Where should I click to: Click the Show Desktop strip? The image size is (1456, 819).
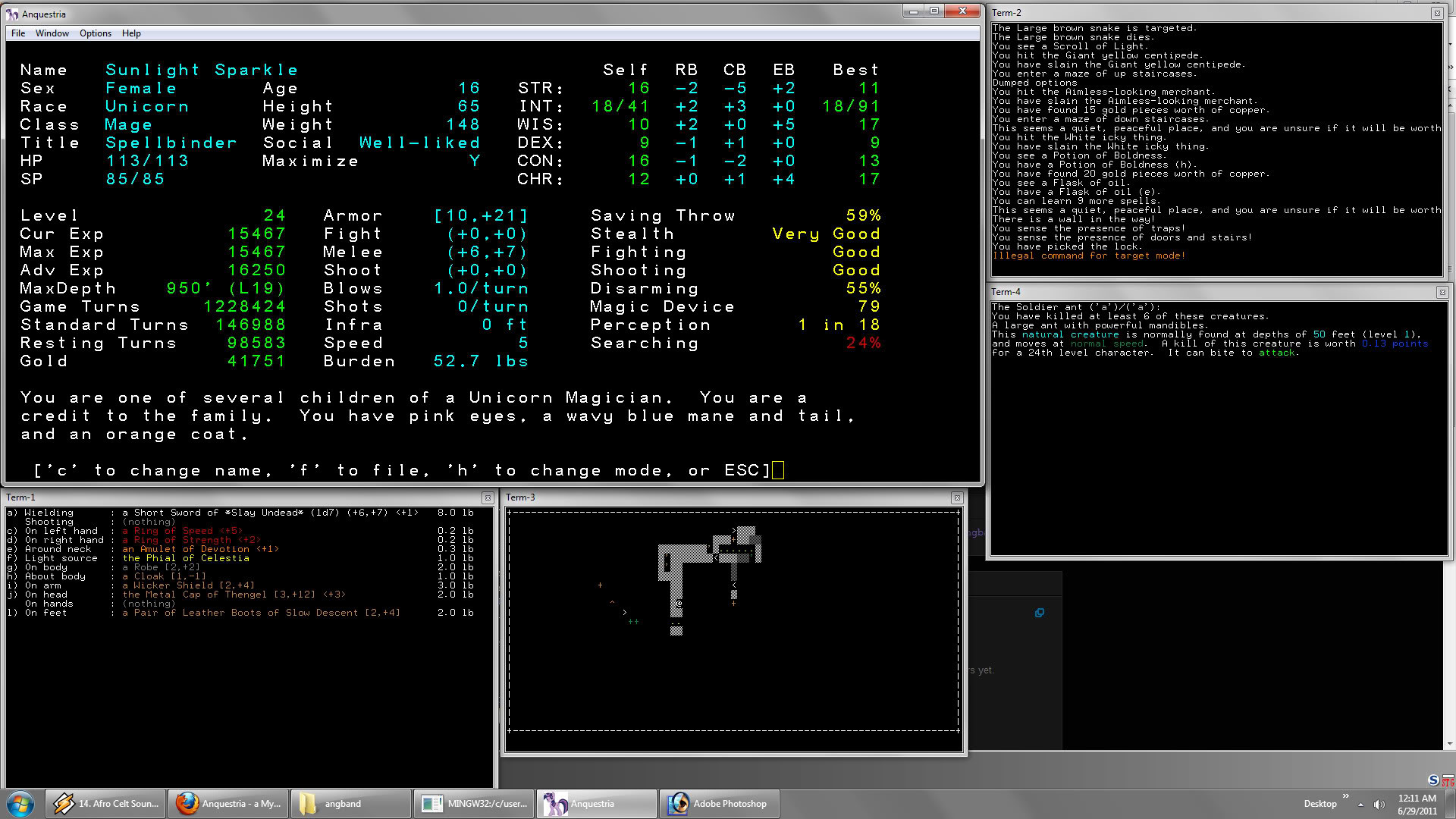(1450, 804)
